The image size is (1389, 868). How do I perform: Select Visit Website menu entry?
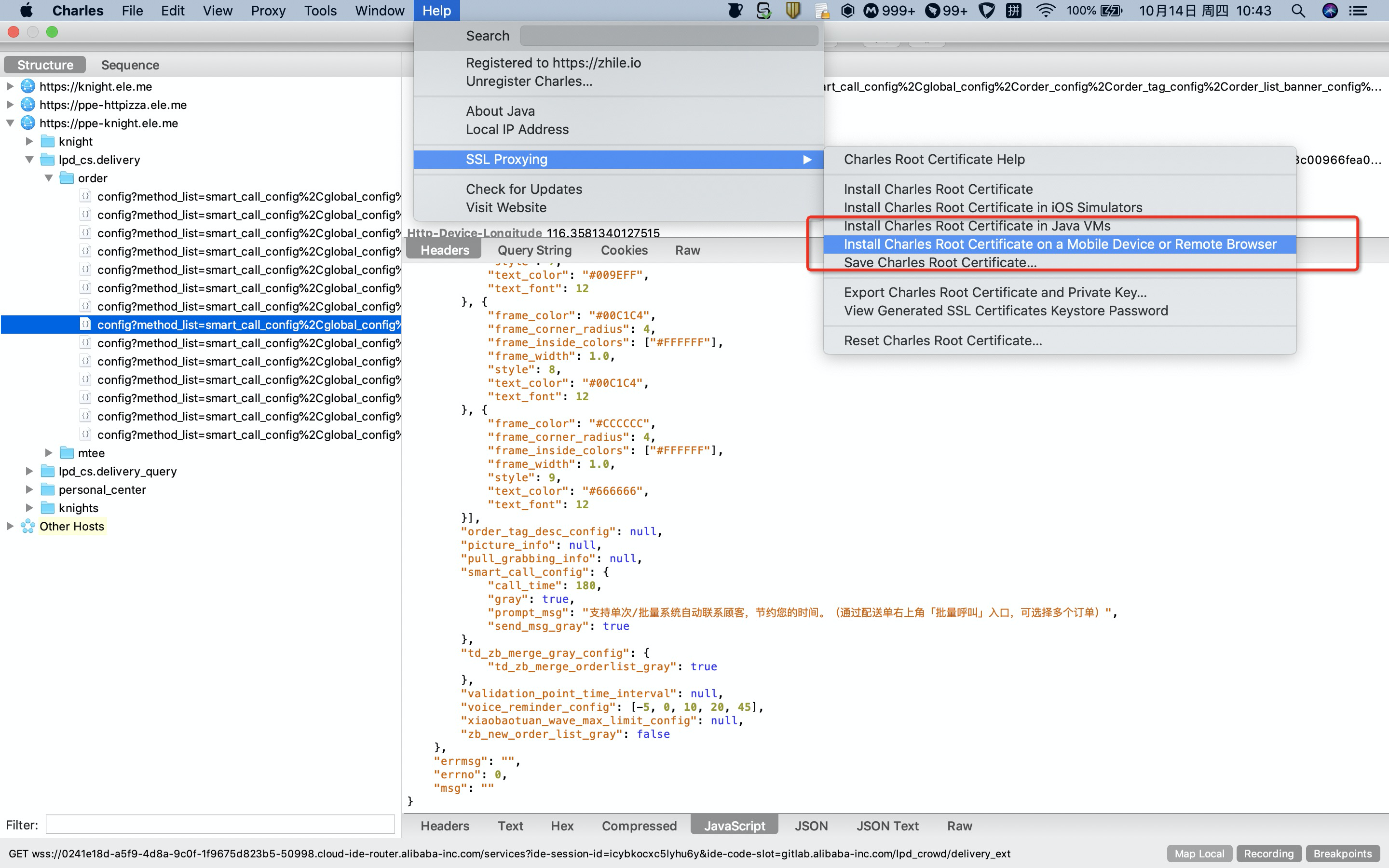coord(618,207)
